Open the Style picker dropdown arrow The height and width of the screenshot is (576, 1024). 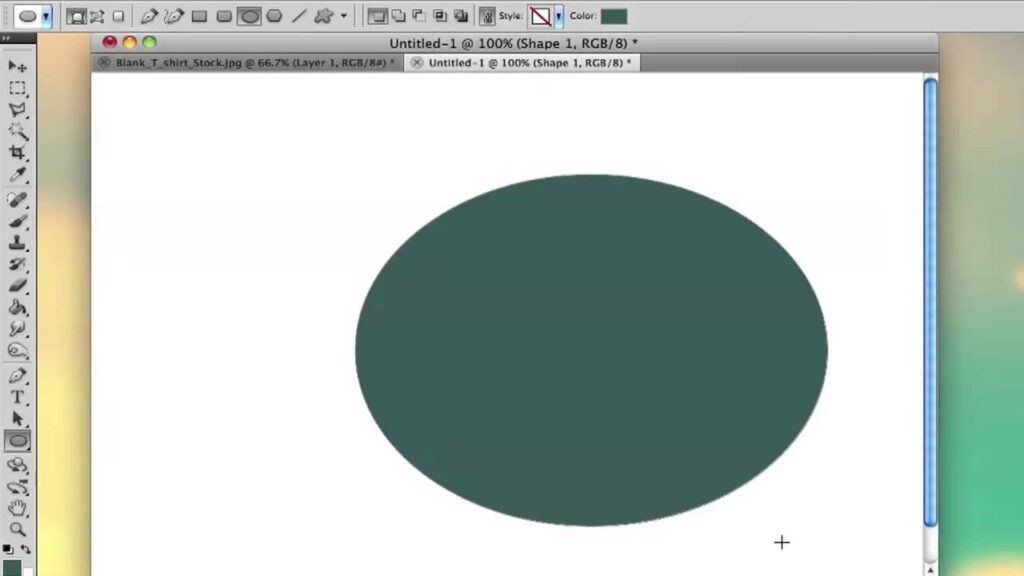coord(559,16)
